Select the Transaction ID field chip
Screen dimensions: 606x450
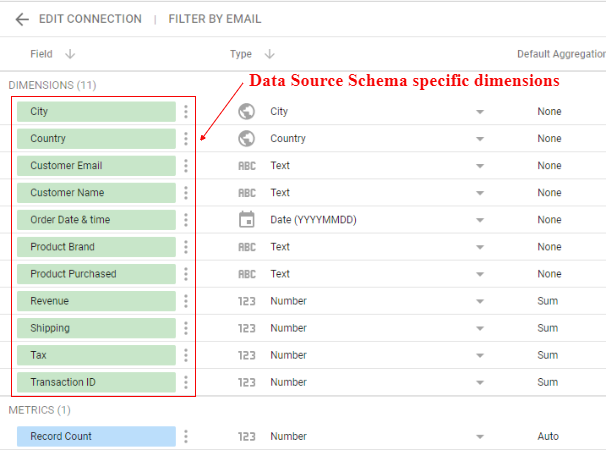96,382
